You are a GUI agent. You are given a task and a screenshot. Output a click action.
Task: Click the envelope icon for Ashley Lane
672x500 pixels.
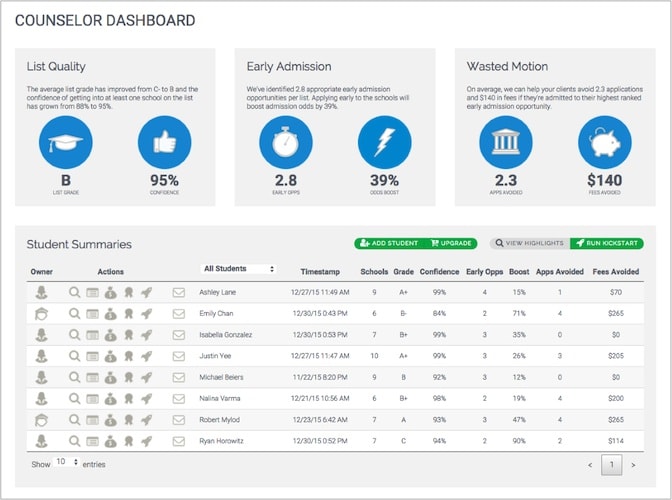point(179,293)
